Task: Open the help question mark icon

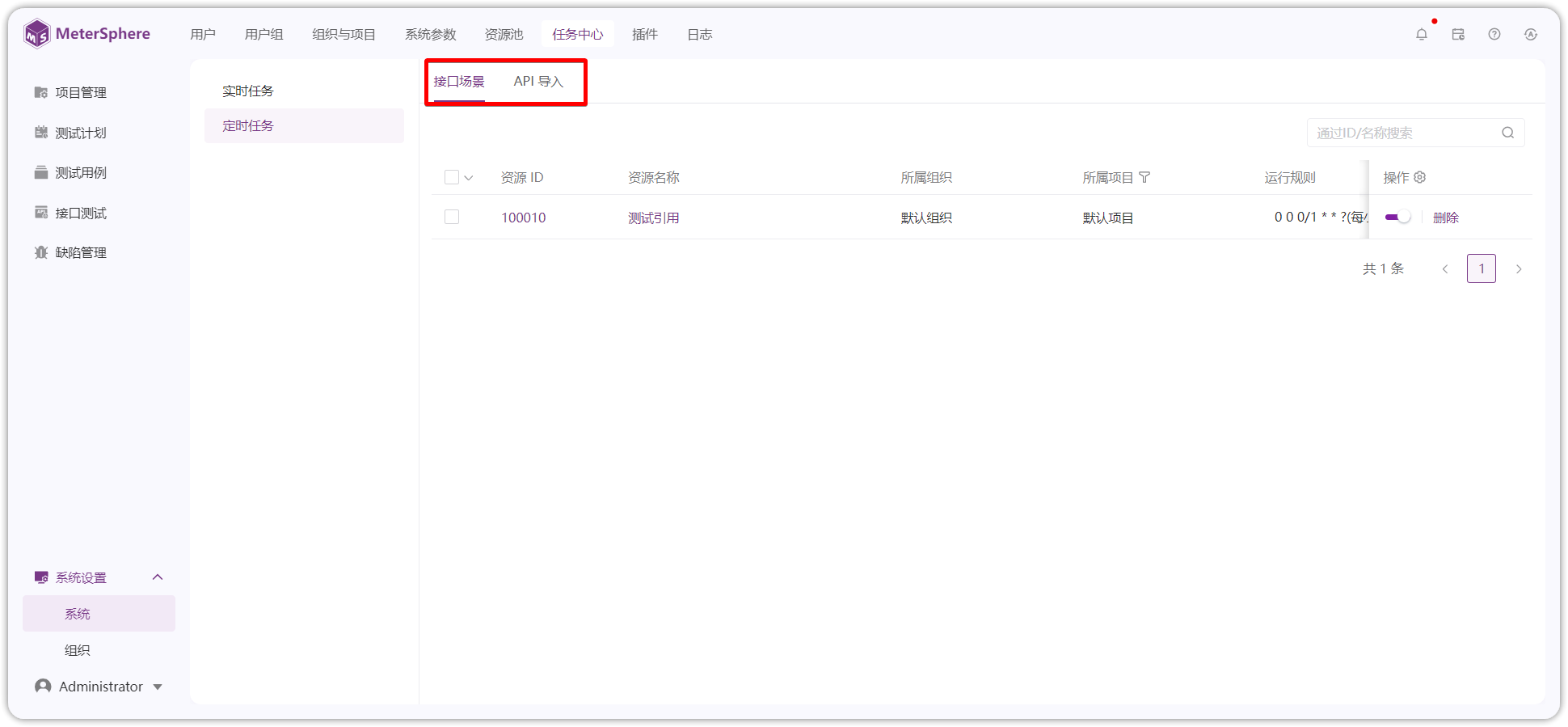Action: click(1494, 34)
